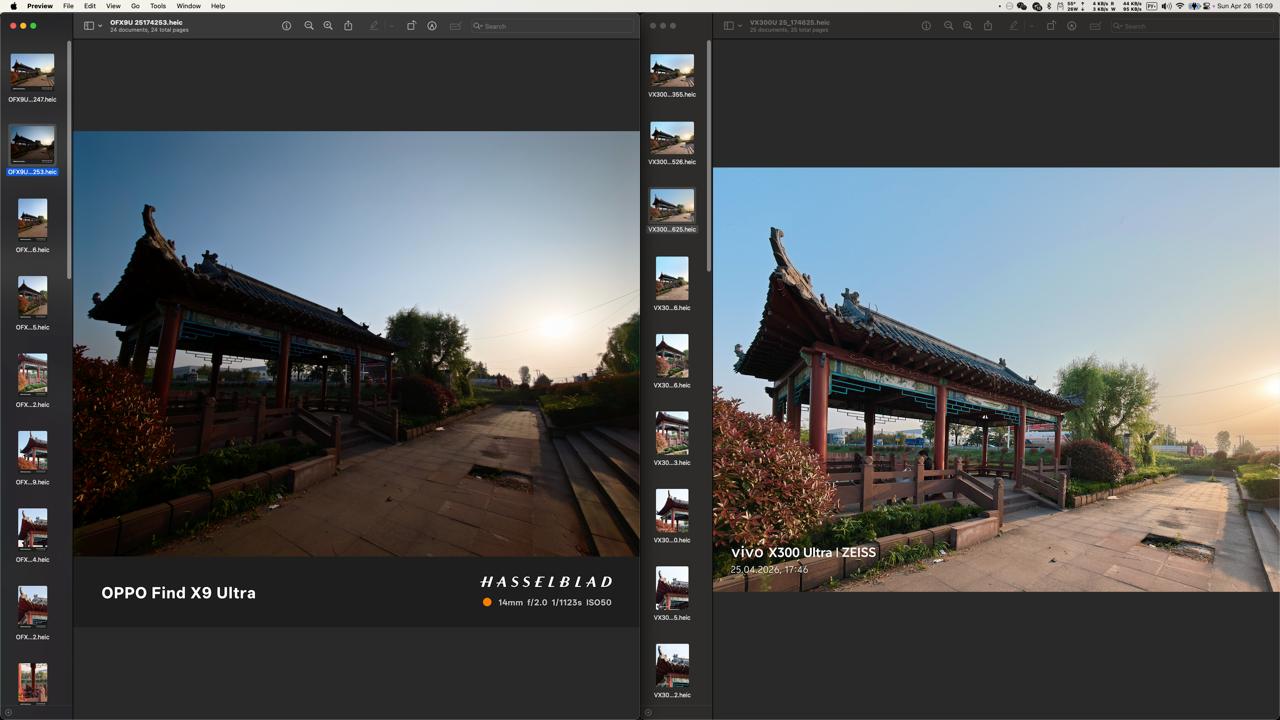Open highlight pen tool in OFX9U window
1280x720 pixels.
pyautogui.click(x=374, y=26)
